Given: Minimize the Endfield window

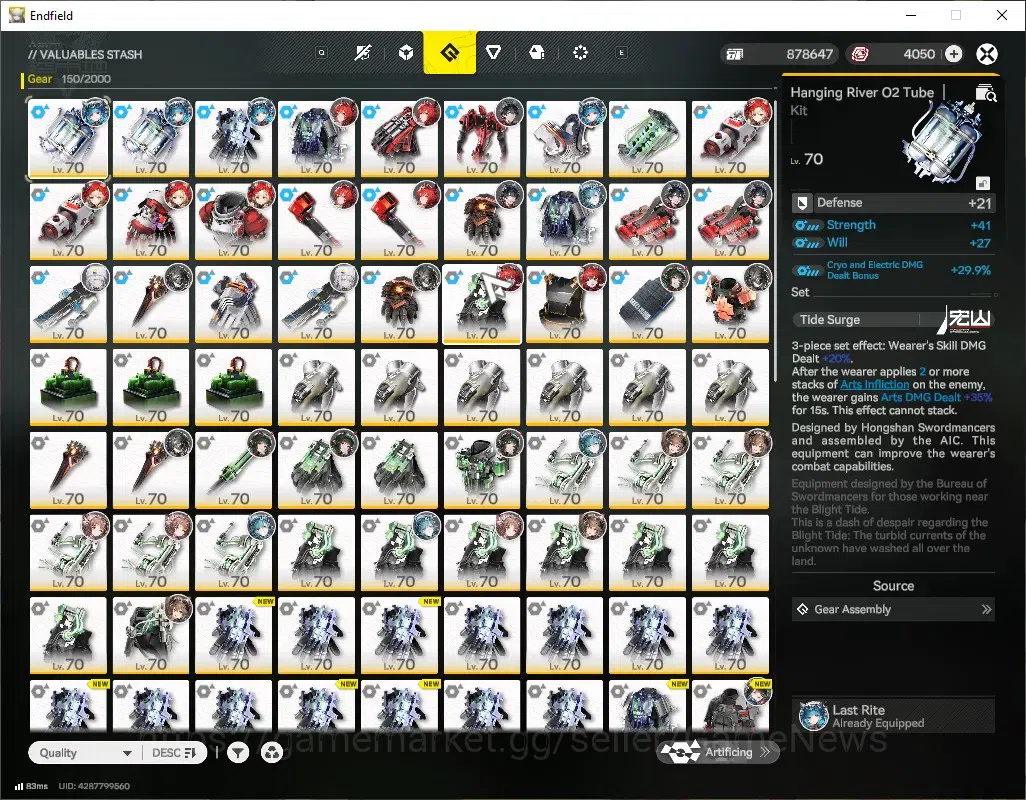Looking at the screenshot, I should point(910,15).
